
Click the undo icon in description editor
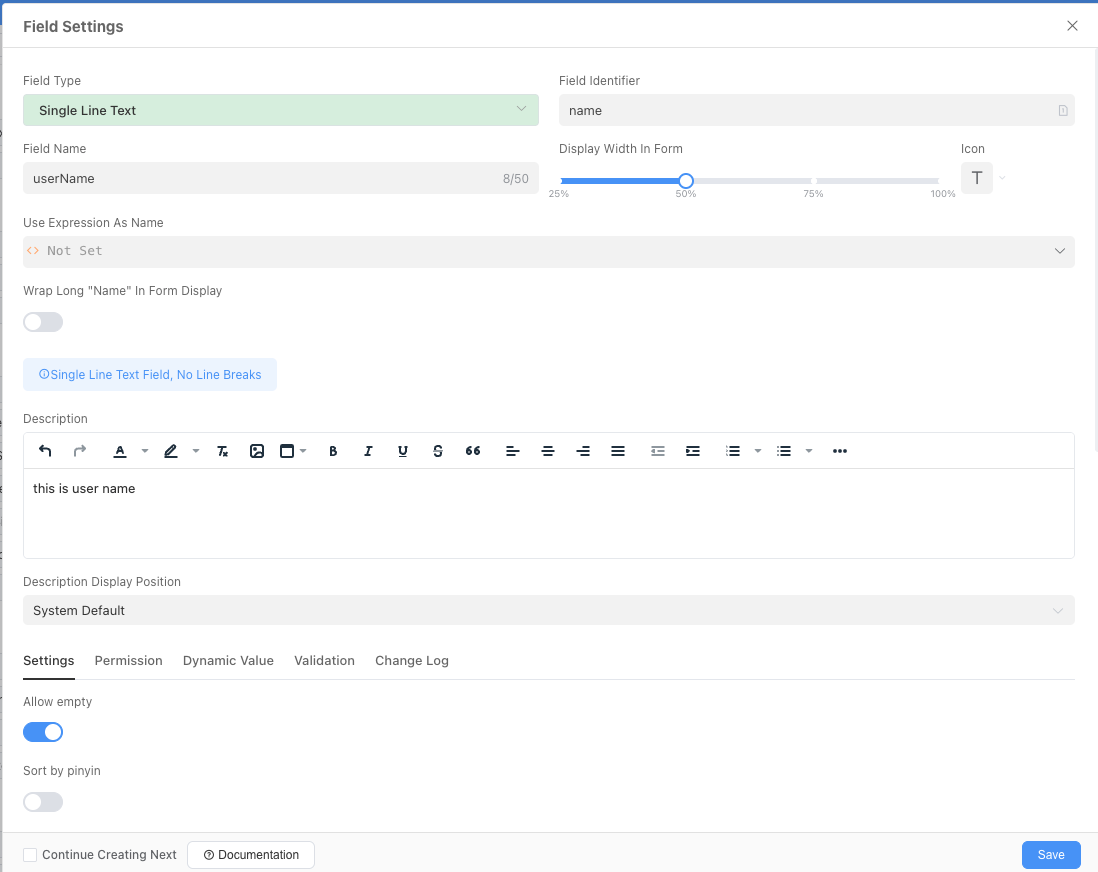(45, 451)
